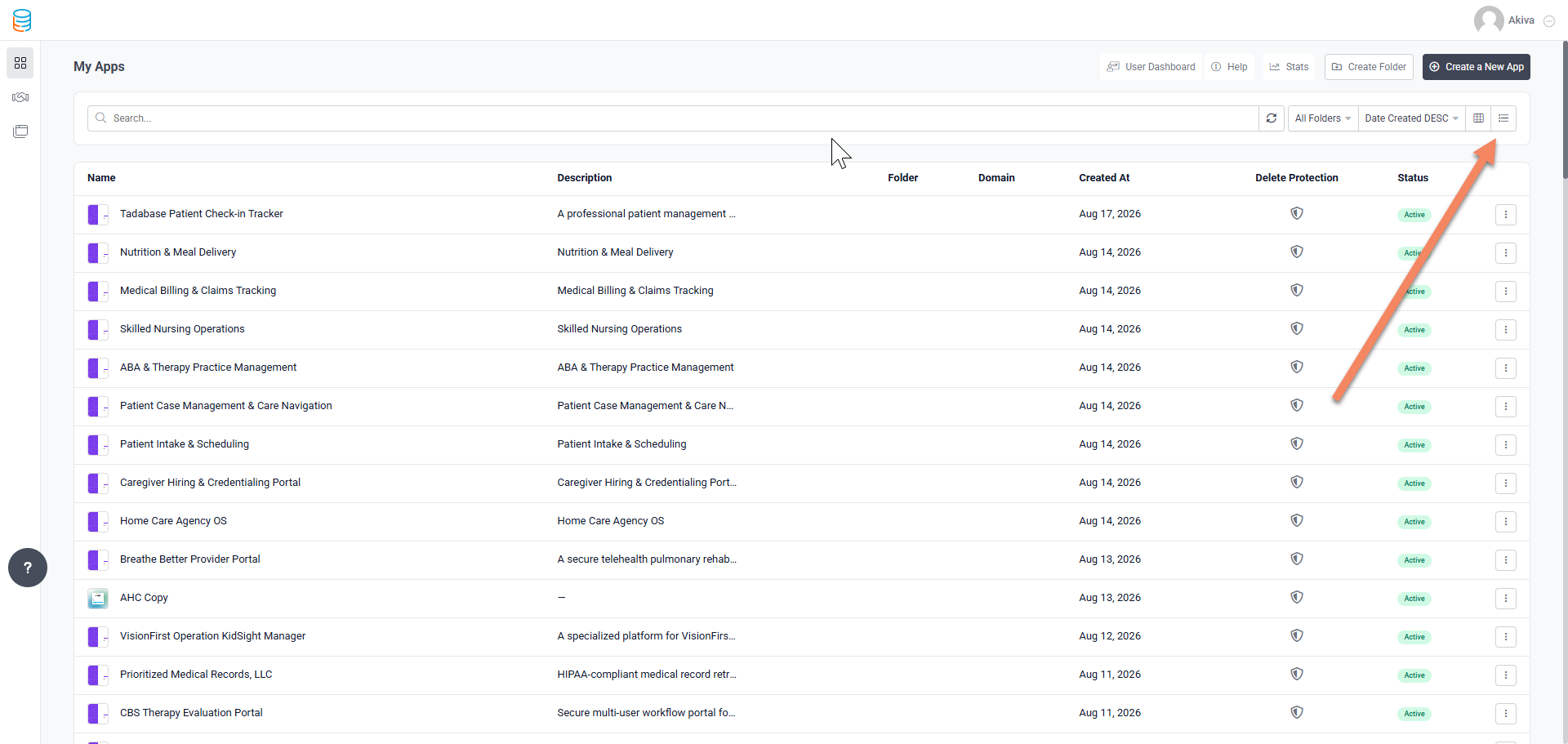This screenshot has width=1568, height=744.
Task: Toggle delete protection shield for Skilled Nursing Operations
Action: pos(1296,328)
